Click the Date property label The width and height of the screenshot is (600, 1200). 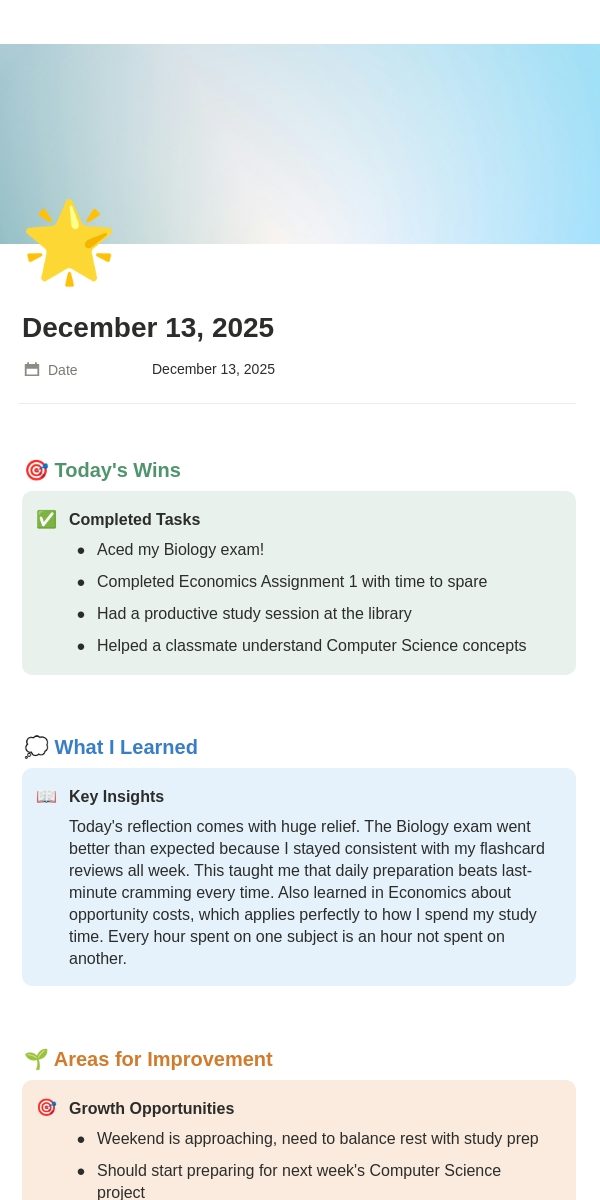pyautogui.click(x=62, y=370)
